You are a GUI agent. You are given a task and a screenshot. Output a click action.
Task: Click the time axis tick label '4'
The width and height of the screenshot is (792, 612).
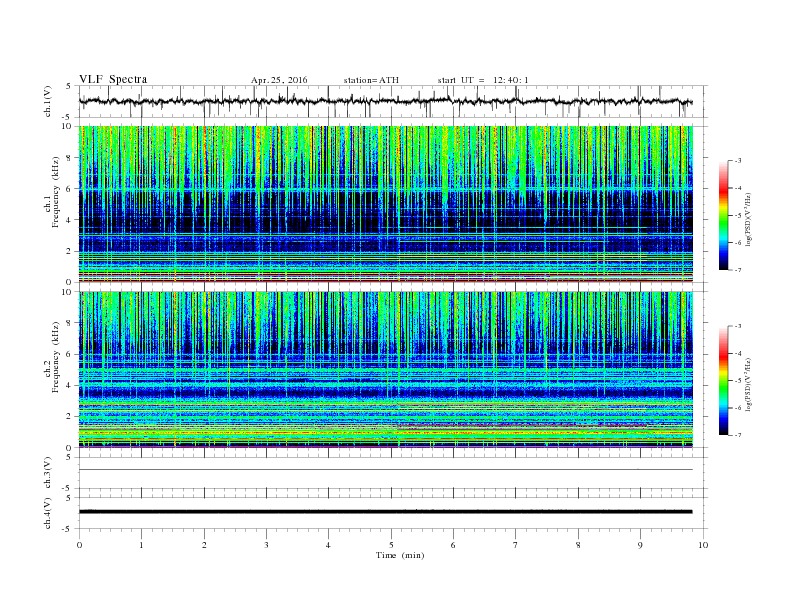click(328, 545)
